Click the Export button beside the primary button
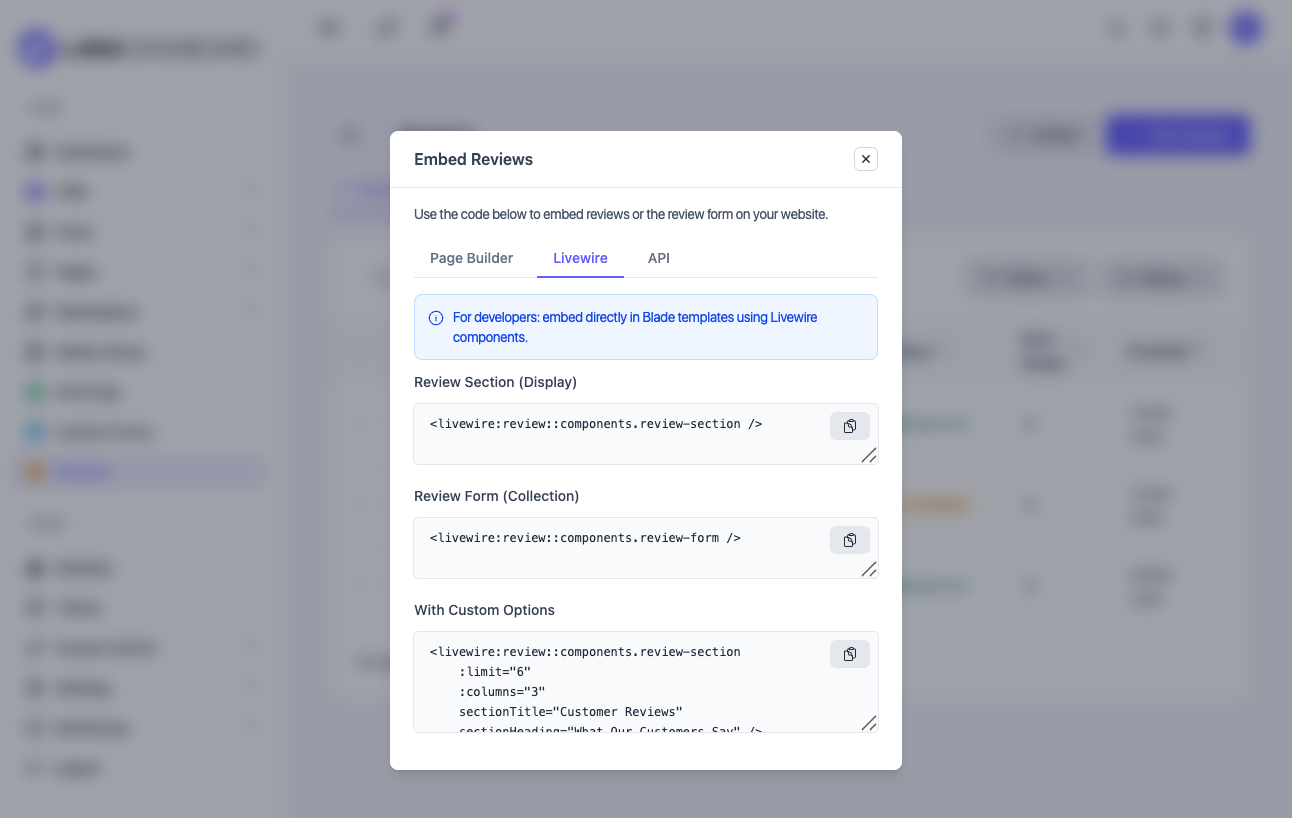The width and height of the screenshot is (1292, 818). pyautogui.click(x=1042, y=135)
